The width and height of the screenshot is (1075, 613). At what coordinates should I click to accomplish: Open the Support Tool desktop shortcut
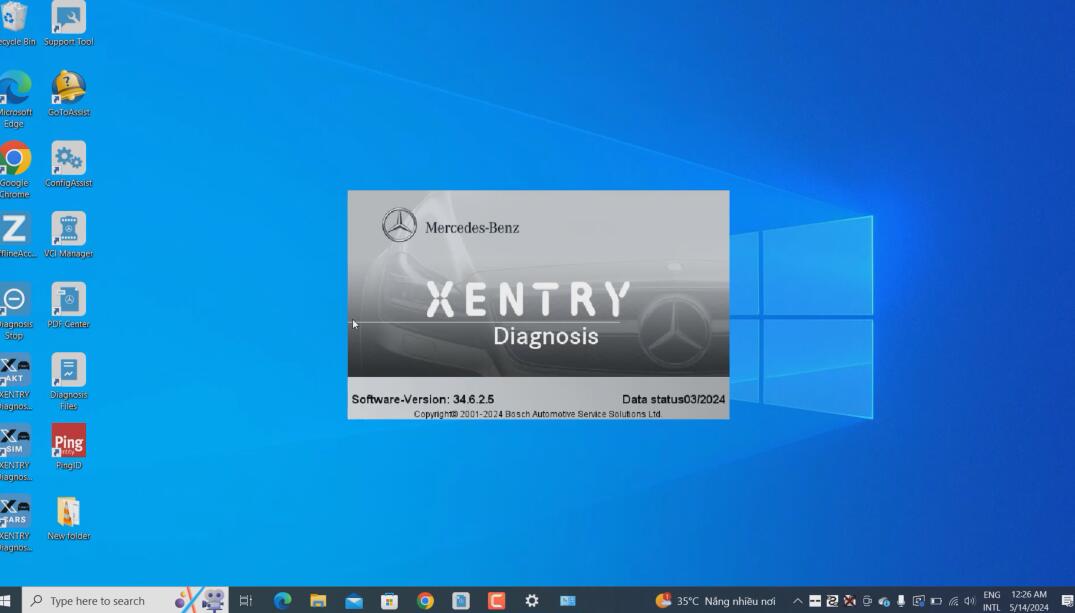[69, 24]
